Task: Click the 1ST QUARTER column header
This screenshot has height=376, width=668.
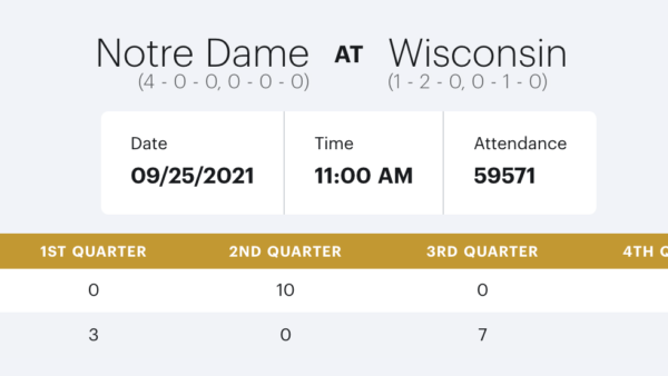Action: coord(93,251)
